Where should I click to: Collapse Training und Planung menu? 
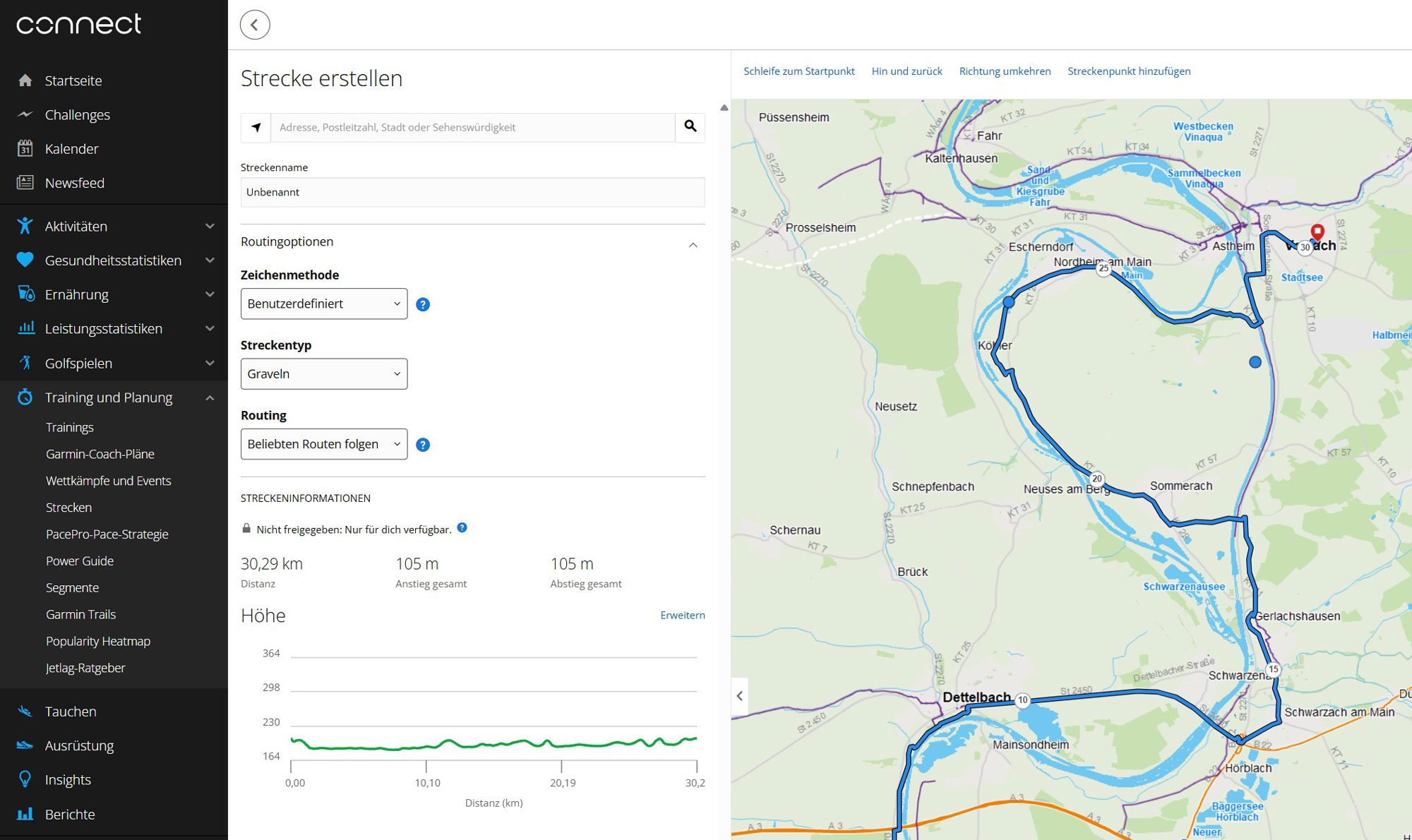(209, 398)
